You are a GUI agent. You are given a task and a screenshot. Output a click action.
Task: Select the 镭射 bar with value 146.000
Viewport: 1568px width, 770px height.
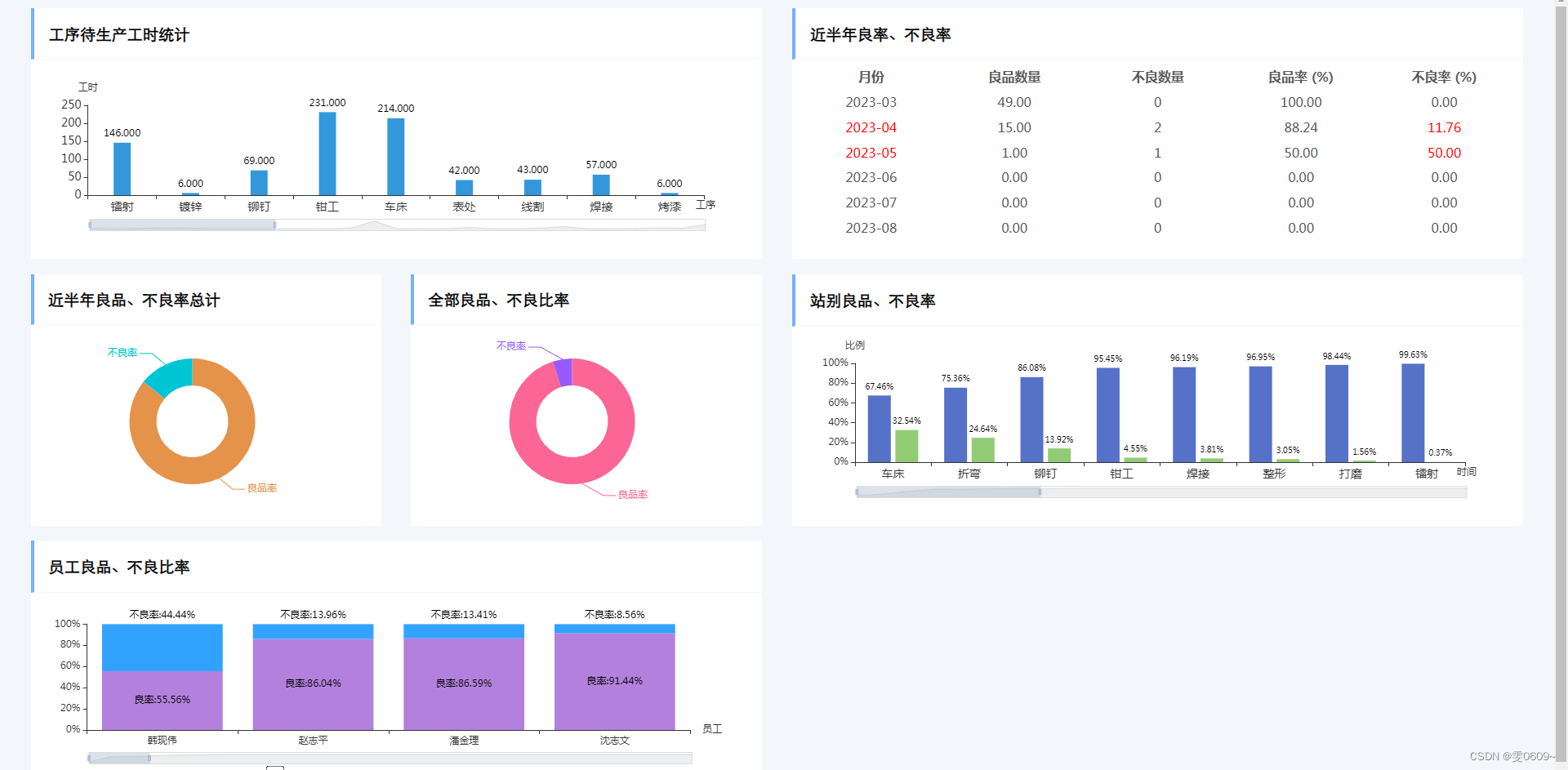[x=121, y=167]
